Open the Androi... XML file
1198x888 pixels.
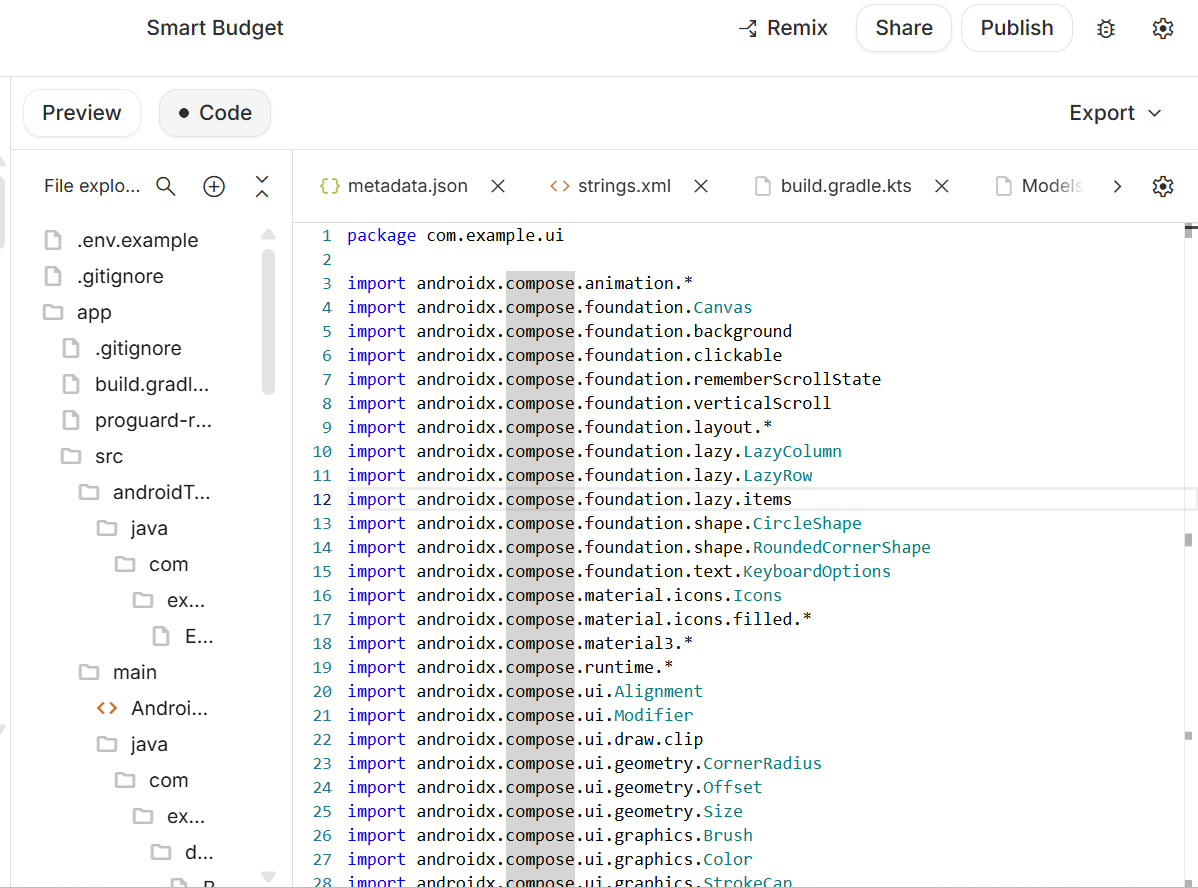(x=152, y=708)
